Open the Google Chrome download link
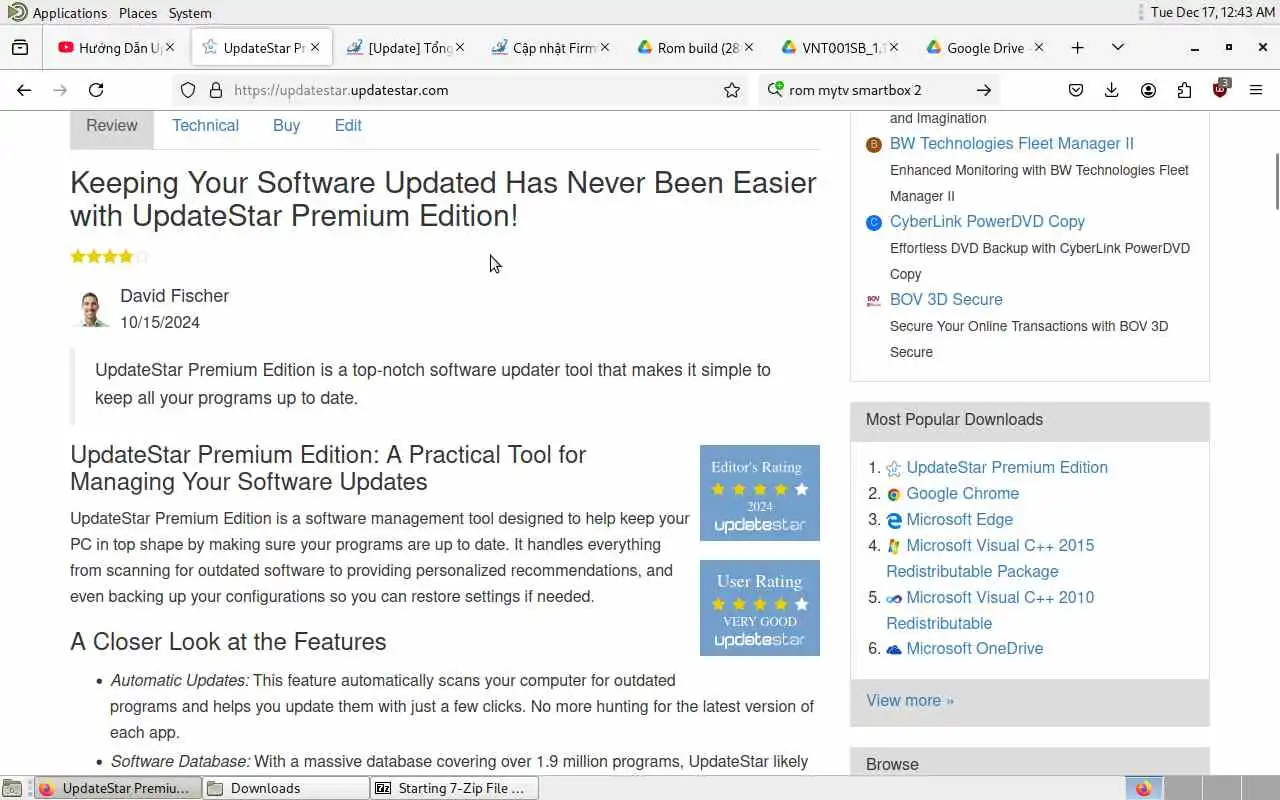The height and width of the screenshot is (800, 1280). pyautogui.click(x=962, y=494)
